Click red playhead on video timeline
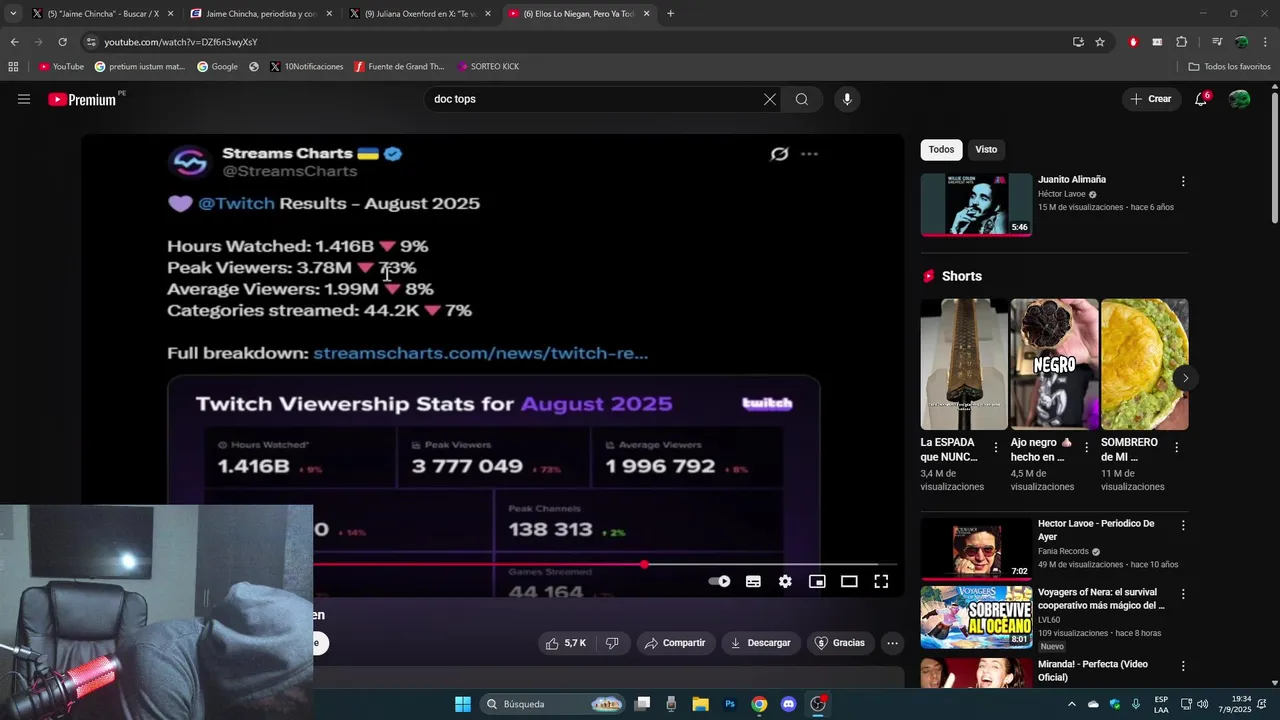The image size is (1280, 720). (x=644, y=564)
